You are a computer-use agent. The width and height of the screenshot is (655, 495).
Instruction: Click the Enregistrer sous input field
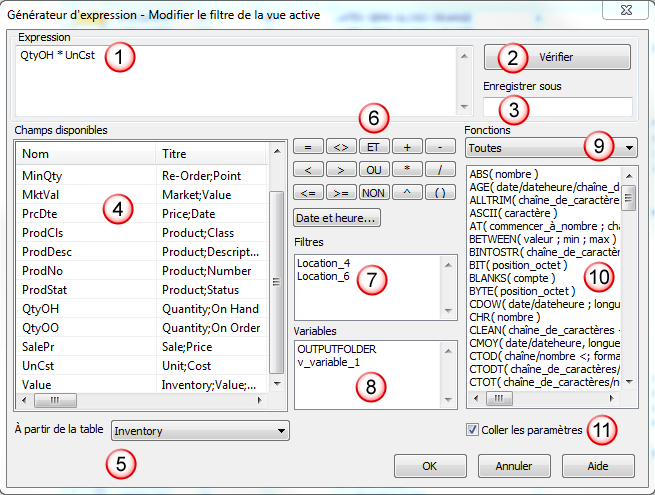tap(557, 107)
